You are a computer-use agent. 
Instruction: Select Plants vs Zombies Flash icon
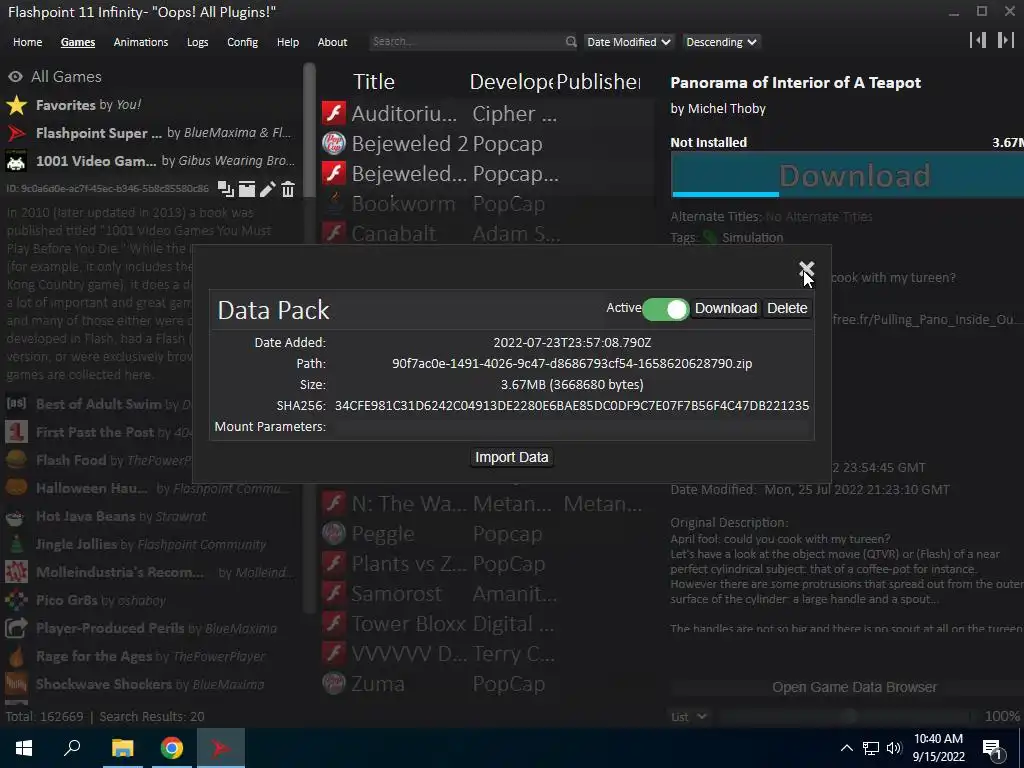tap(334, 564)
